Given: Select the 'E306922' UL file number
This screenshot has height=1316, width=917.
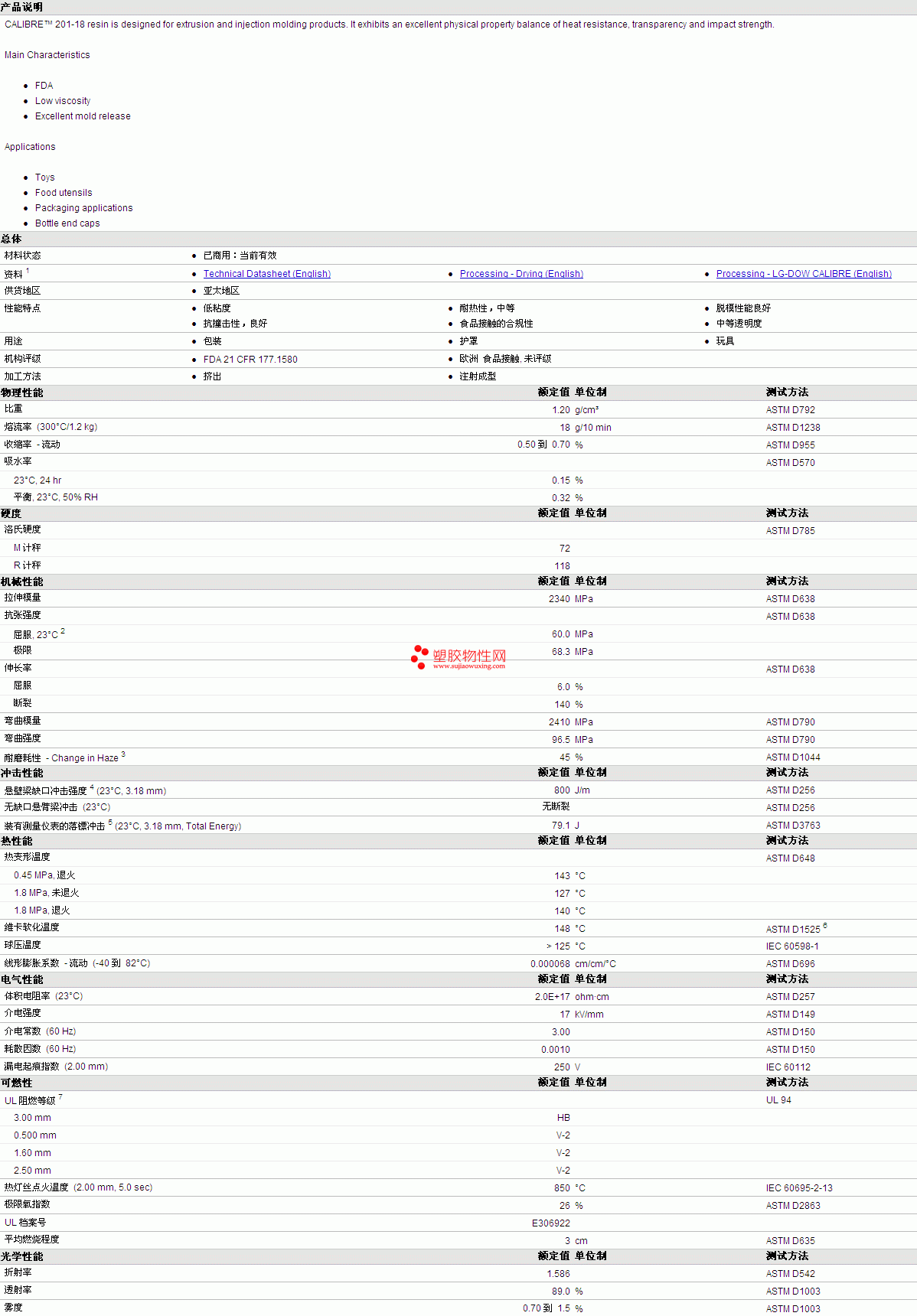Looking at the screenshot, I should (x=551, y=1223).
